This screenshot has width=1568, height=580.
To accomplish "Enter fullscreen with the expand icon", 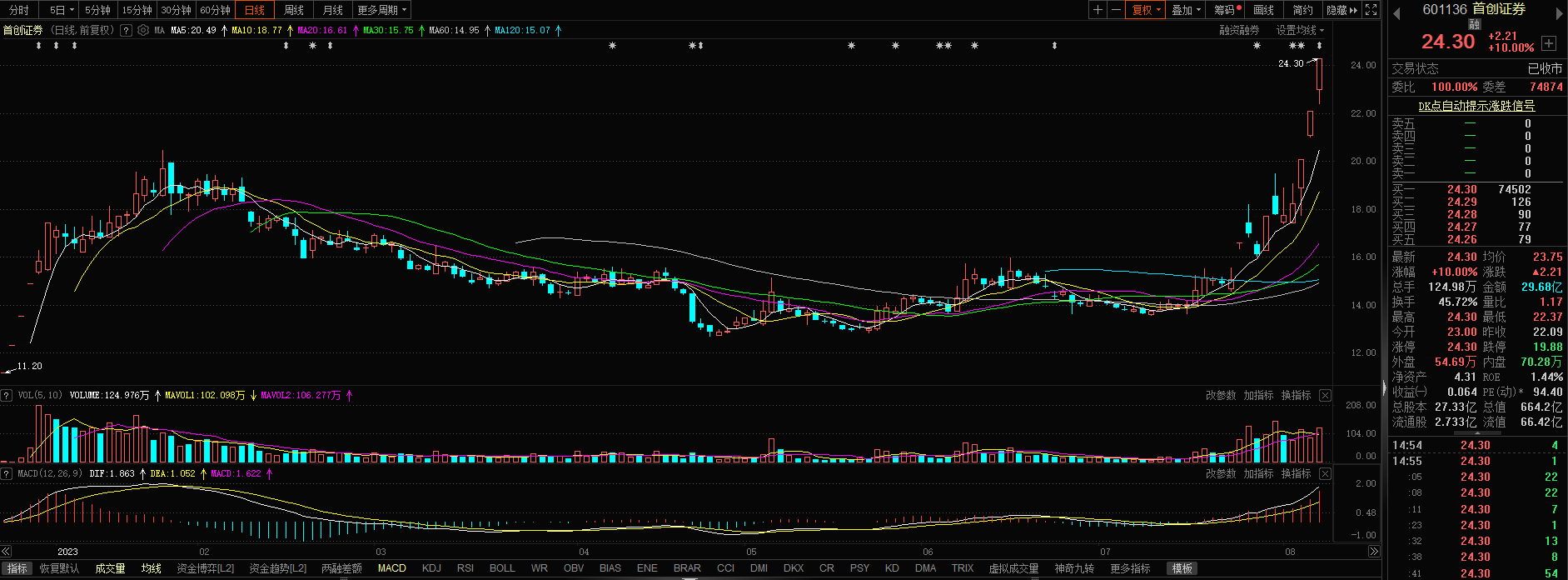I will (1371, 10).
